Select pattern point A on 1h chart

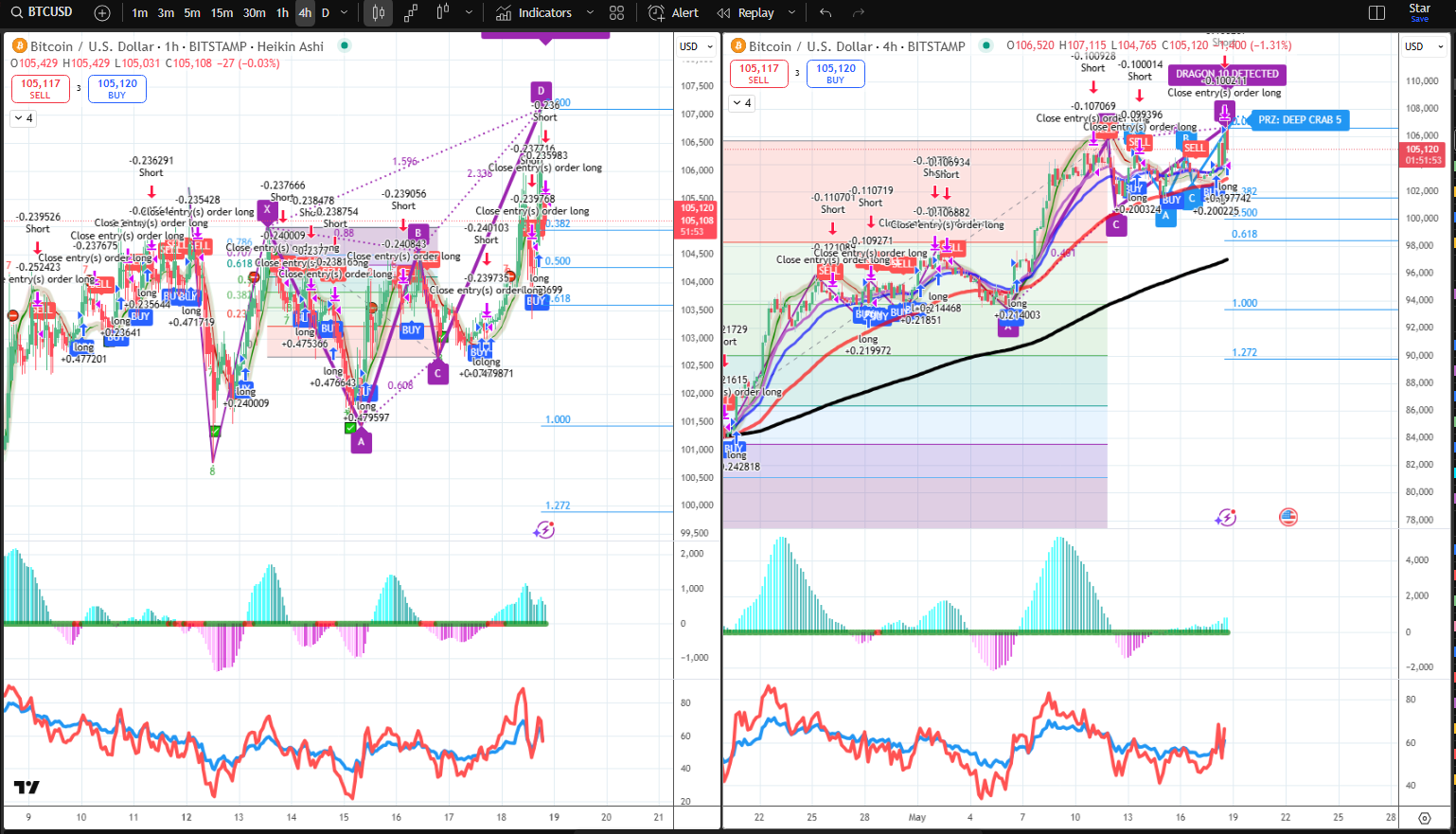click(x=361, y=441)
